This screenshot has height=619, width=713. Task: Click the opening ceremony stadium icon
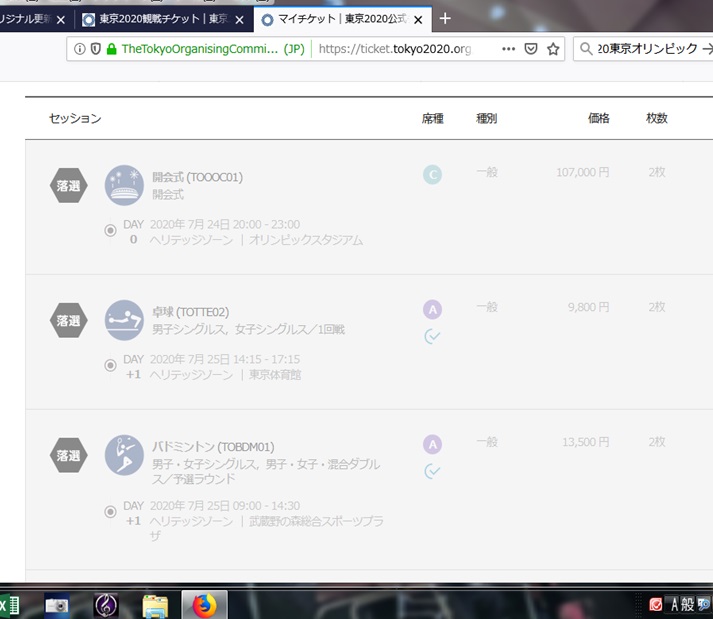pyautogui.click(x=124, y=185)
